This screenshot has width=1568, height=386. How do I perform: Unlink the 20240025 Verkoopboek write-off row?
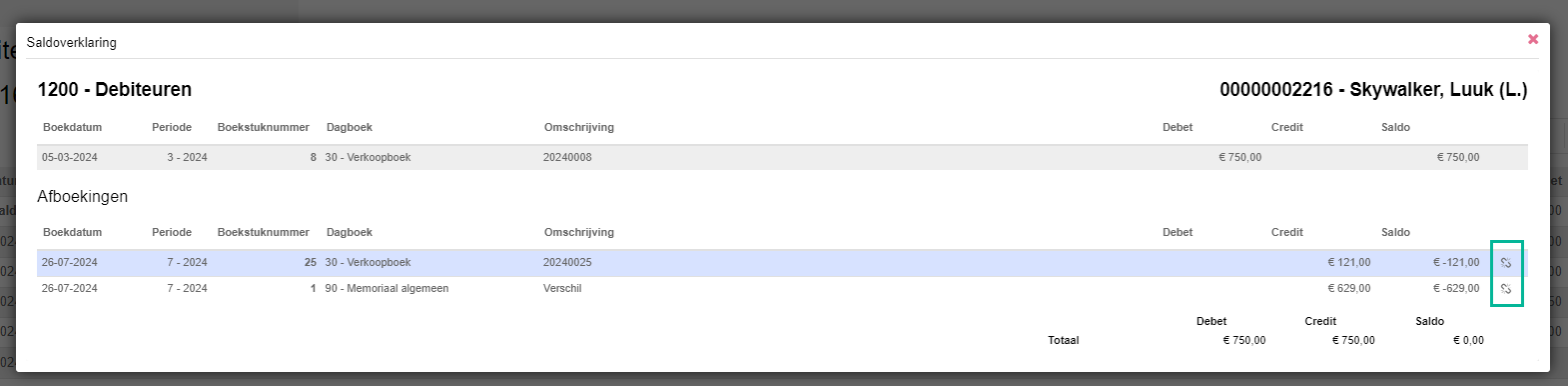pos(1506,263)
